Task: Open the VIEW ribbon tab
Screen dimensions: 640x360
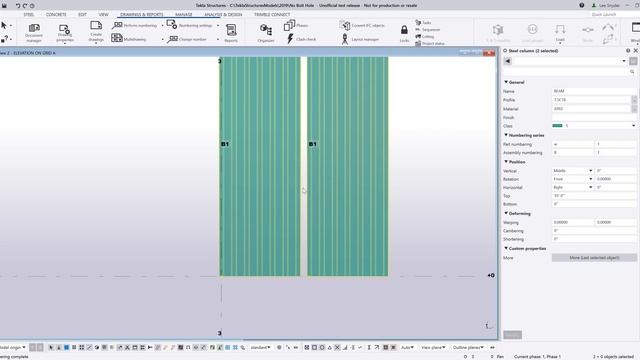Action: coord(104,14)
